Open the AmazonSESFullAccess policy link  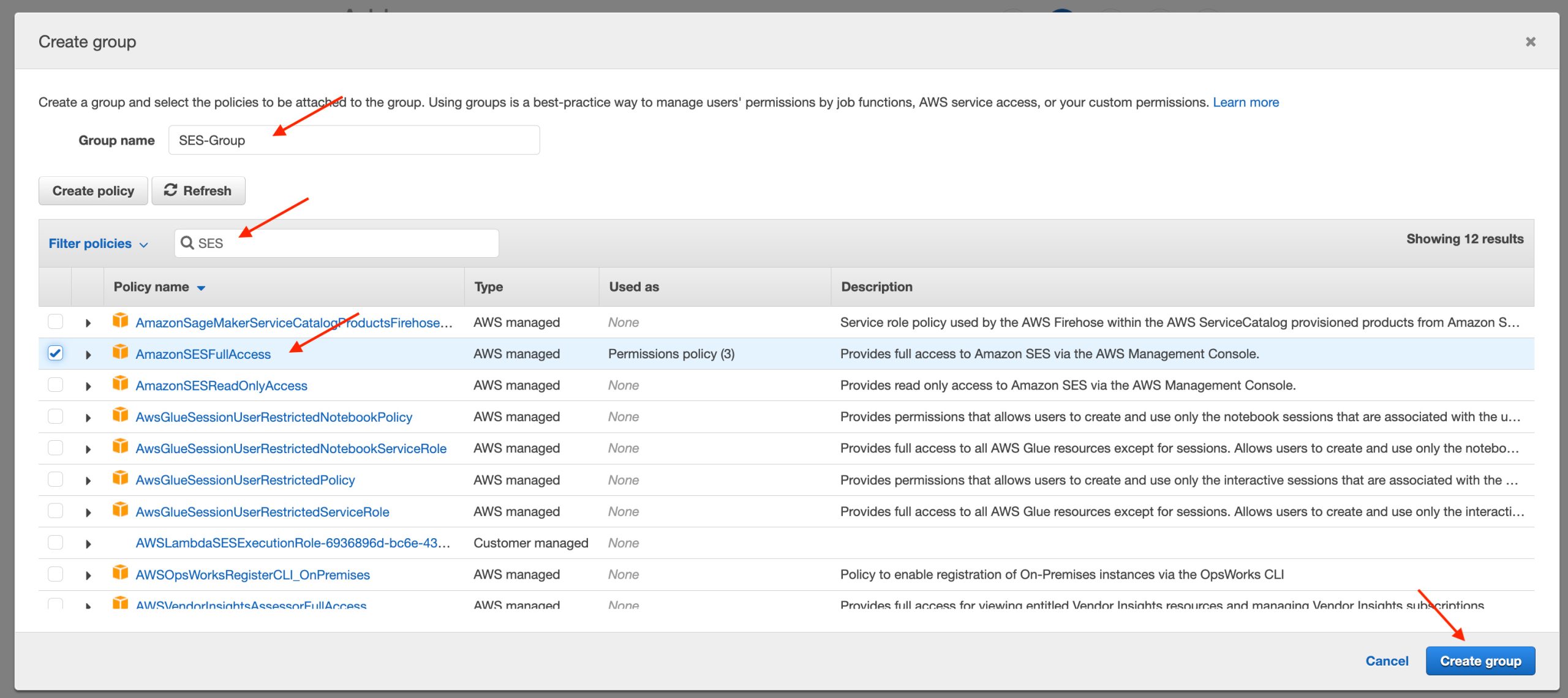[x=203, y=354]
